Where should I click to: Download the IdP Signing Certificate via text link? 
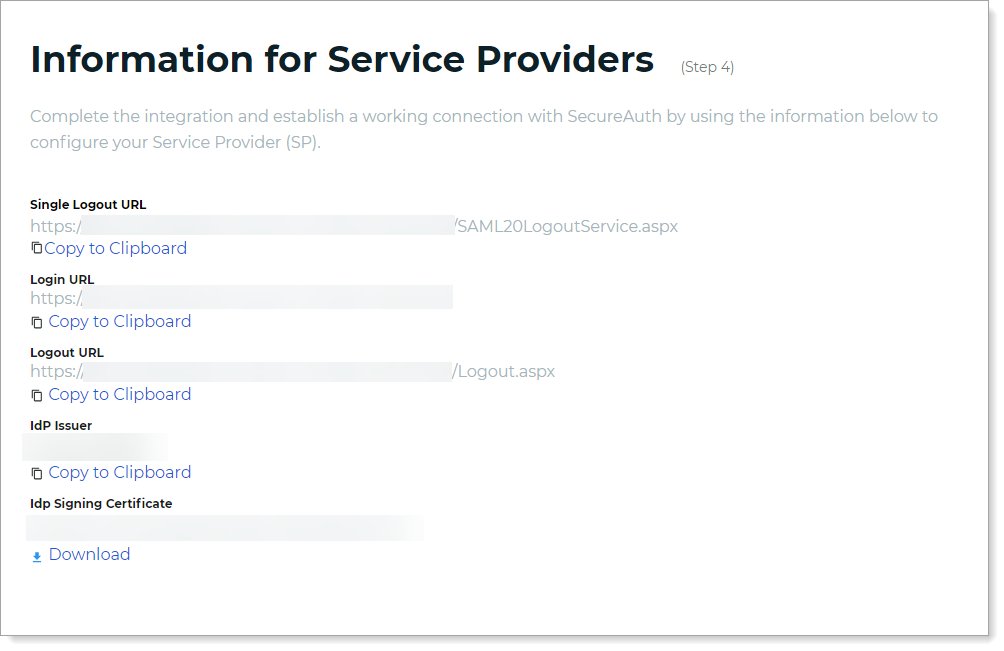pyautogui.click(x=89, y=554)
